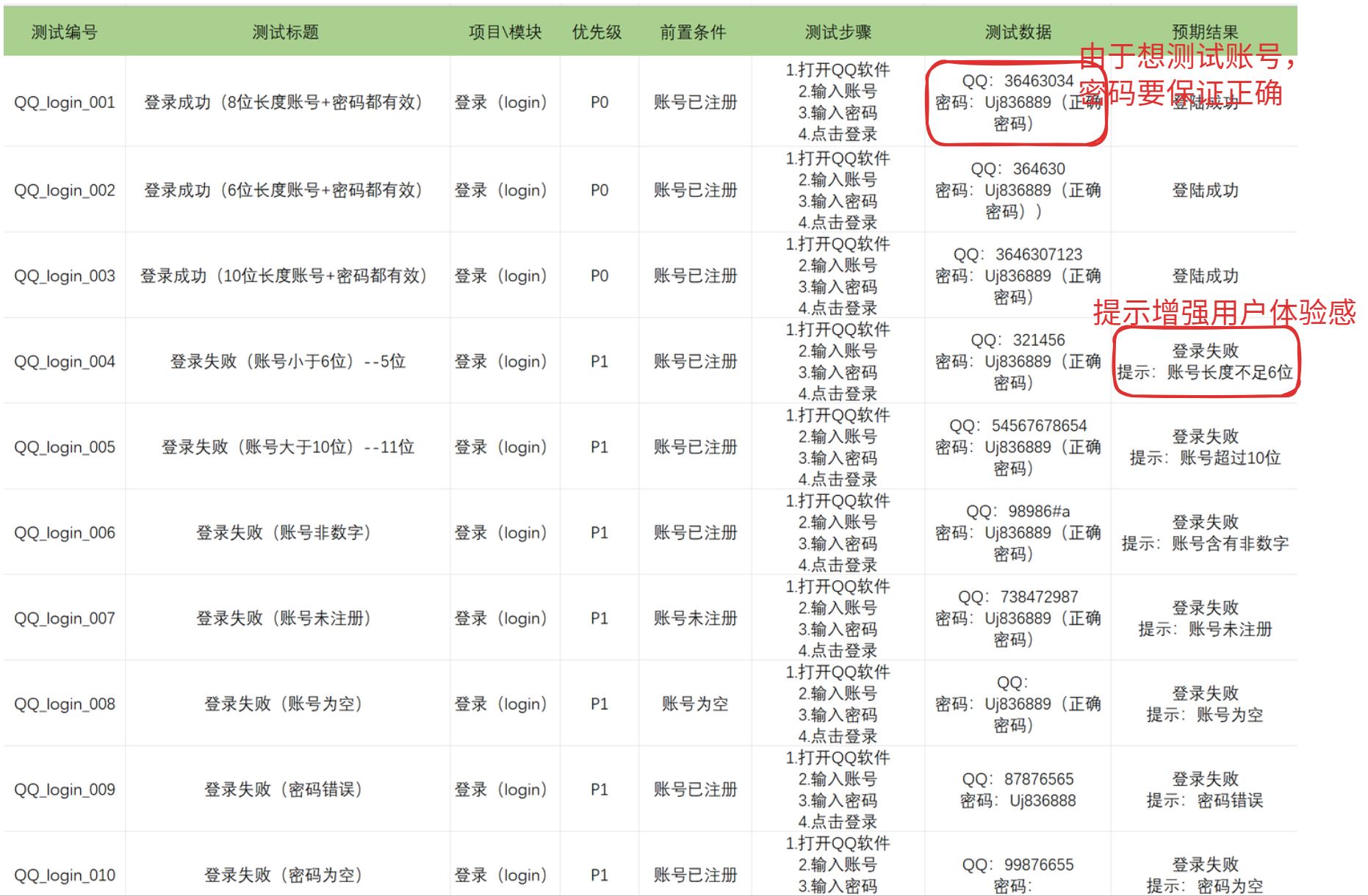Click test data cell with QQ 364630
Screen dimensions: 1368x896
(1018, 190)
